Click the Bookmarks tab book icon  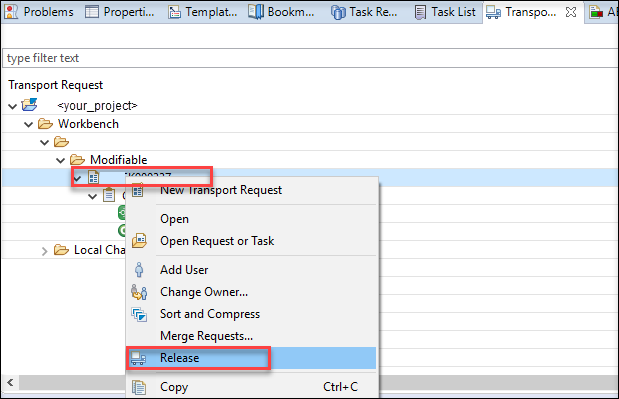[x=256, y=12]
